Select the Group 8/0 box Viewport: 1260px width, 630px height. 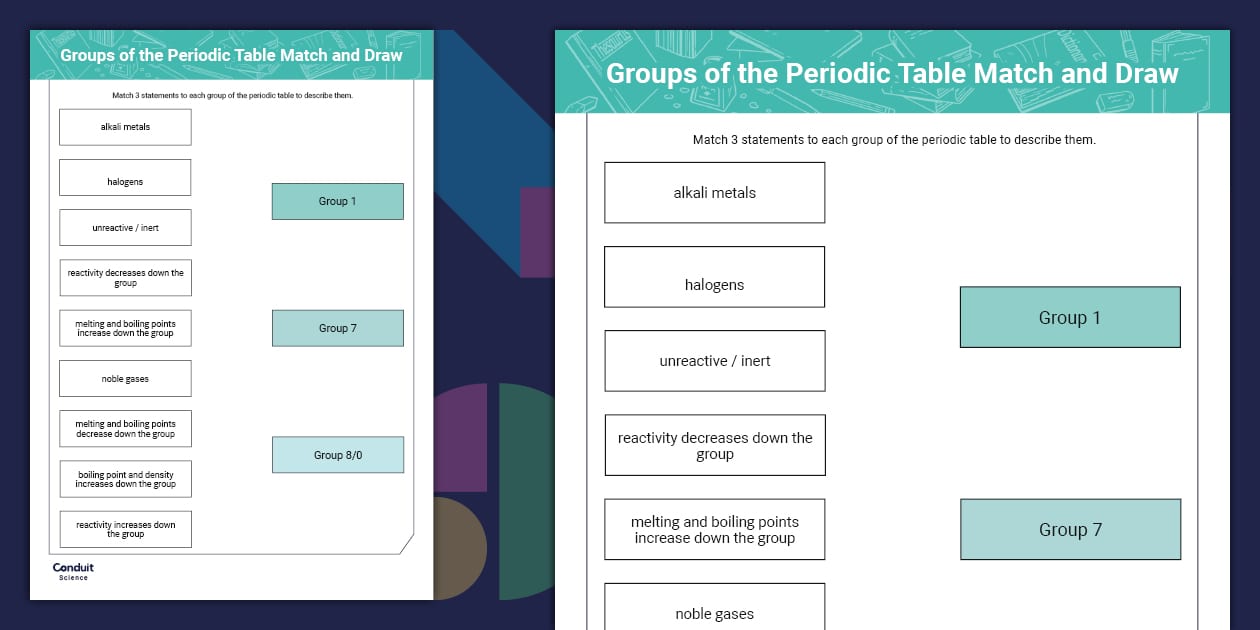pyautogui.click(x=337, y=455)
